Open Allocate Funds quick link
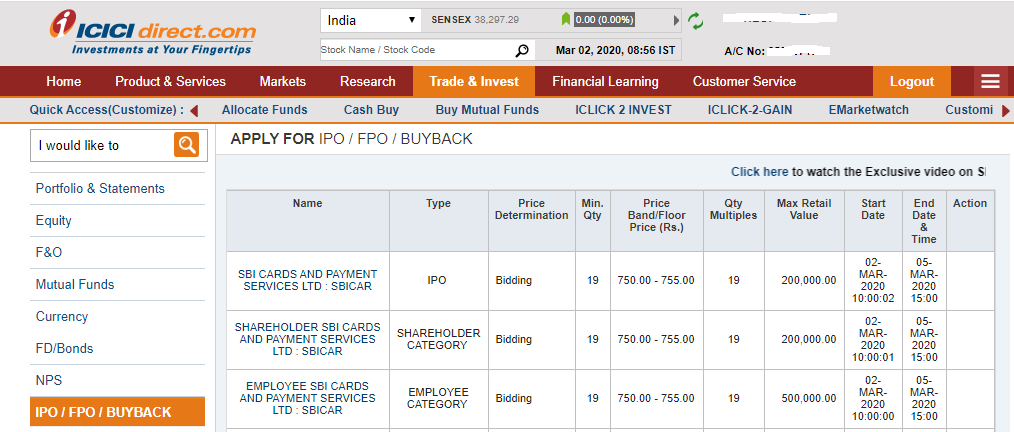This screenshot has height=432, width=1014. [x=264, y=110]
